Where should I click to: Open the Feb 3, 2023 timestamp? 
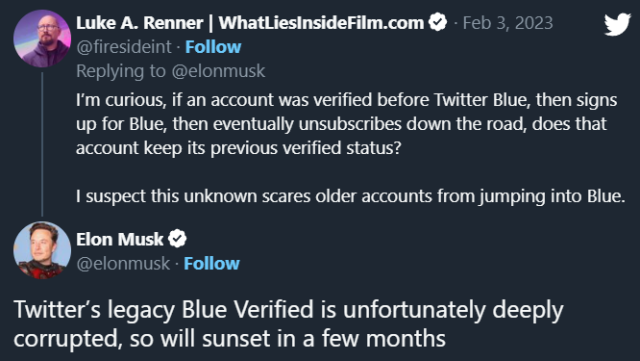click(508, 23)
